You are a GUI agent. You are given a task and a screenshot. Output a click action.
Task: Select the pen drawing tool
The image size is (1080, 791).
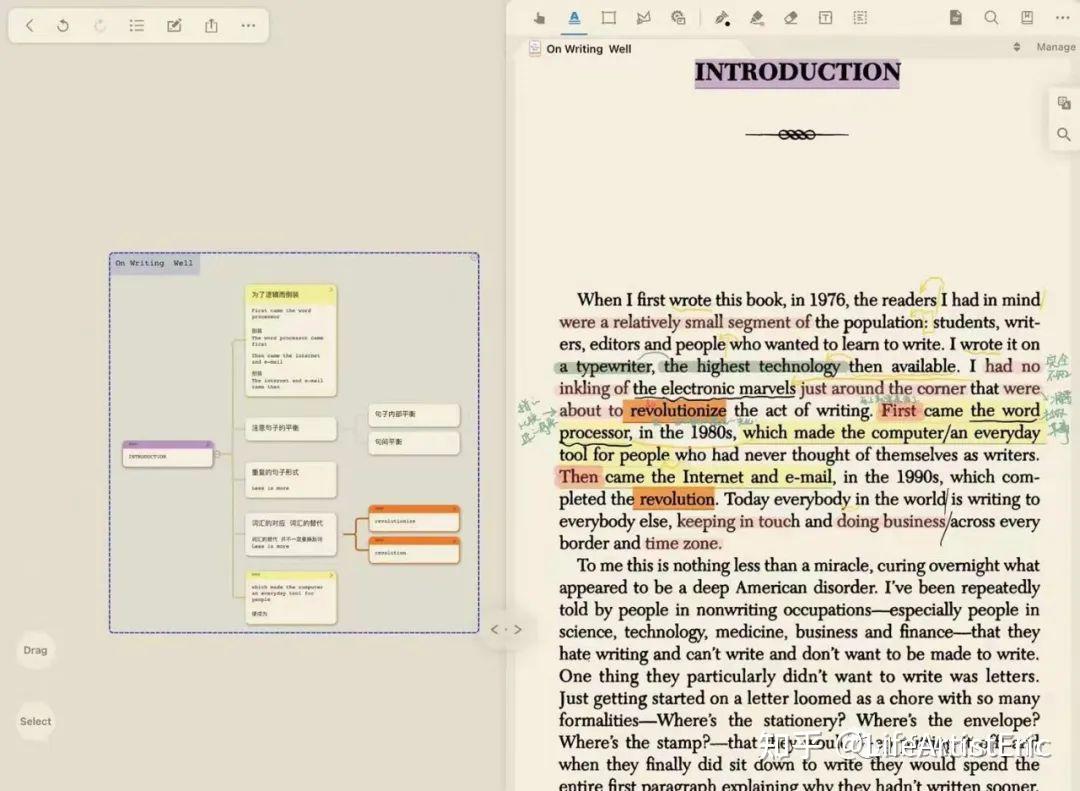[x=722, y=18]
